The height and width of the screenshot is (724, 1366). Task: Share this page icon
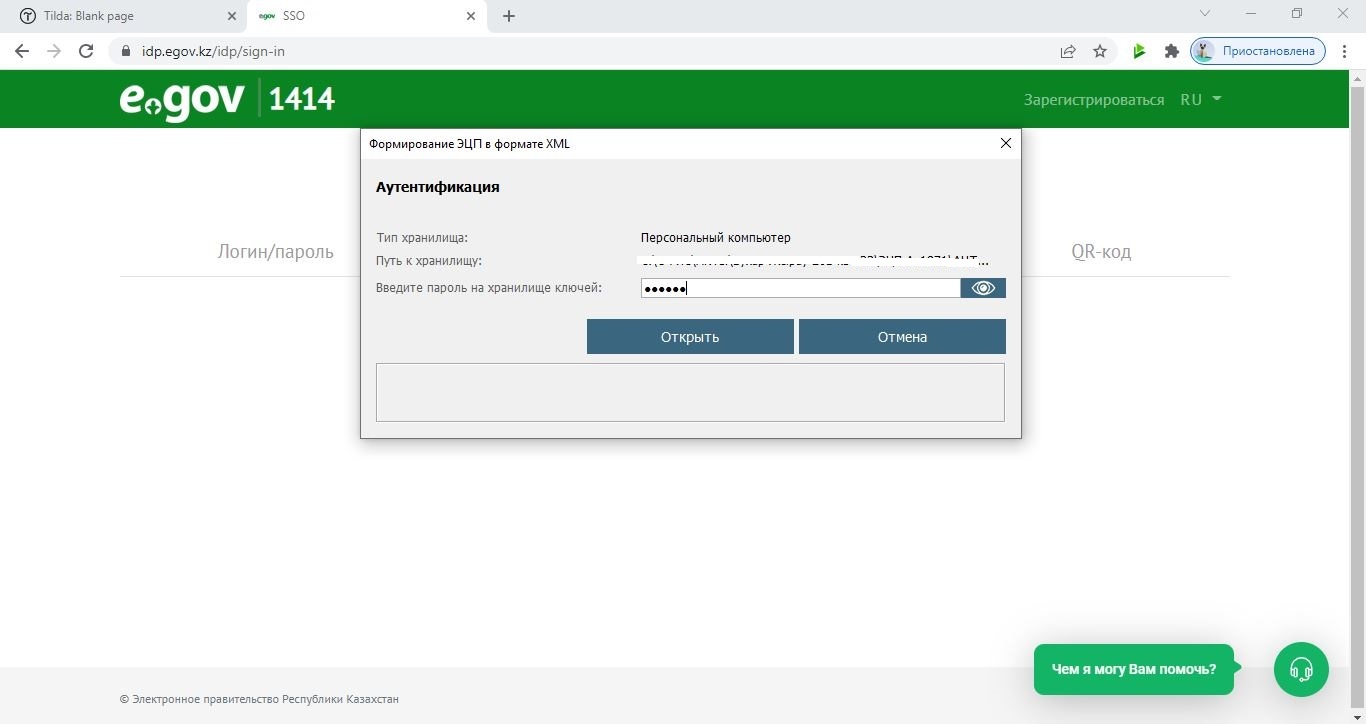coord(1068,51)
